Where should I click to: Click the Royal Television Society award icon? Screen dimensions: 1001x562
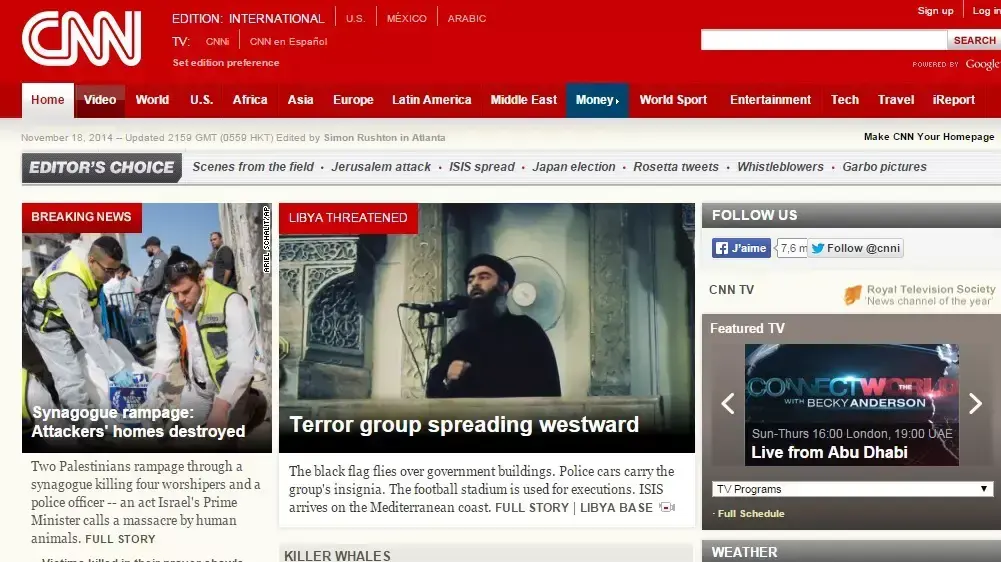(x=852, y=295)
